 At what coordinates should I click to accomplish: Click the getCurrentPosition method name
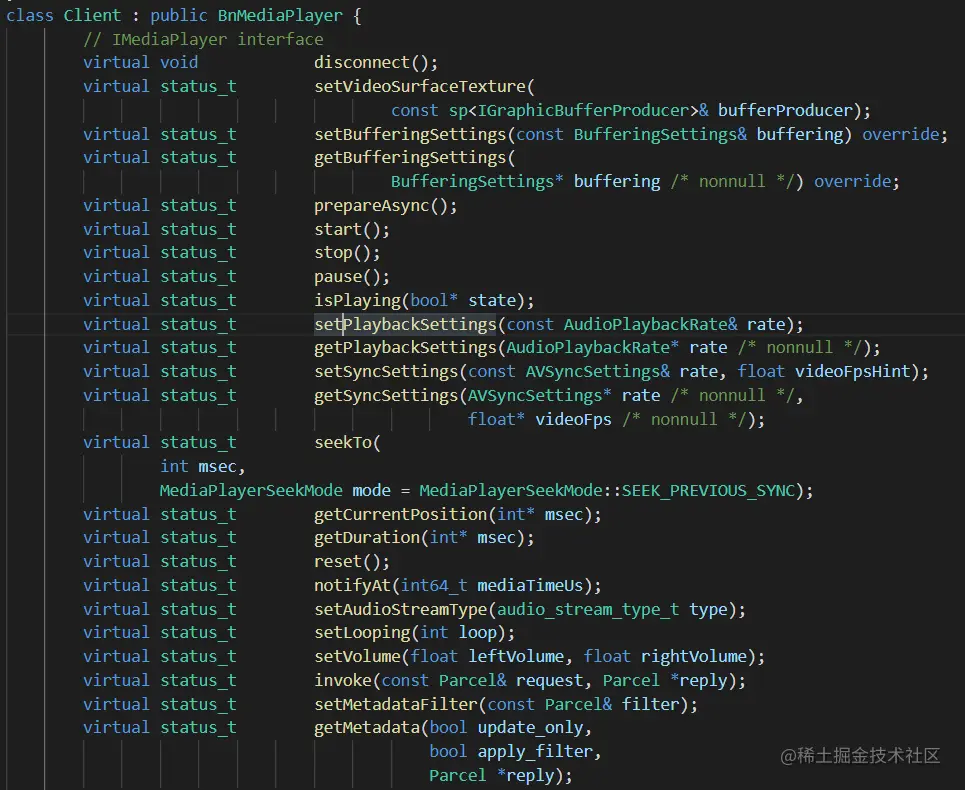pos(400,514)
